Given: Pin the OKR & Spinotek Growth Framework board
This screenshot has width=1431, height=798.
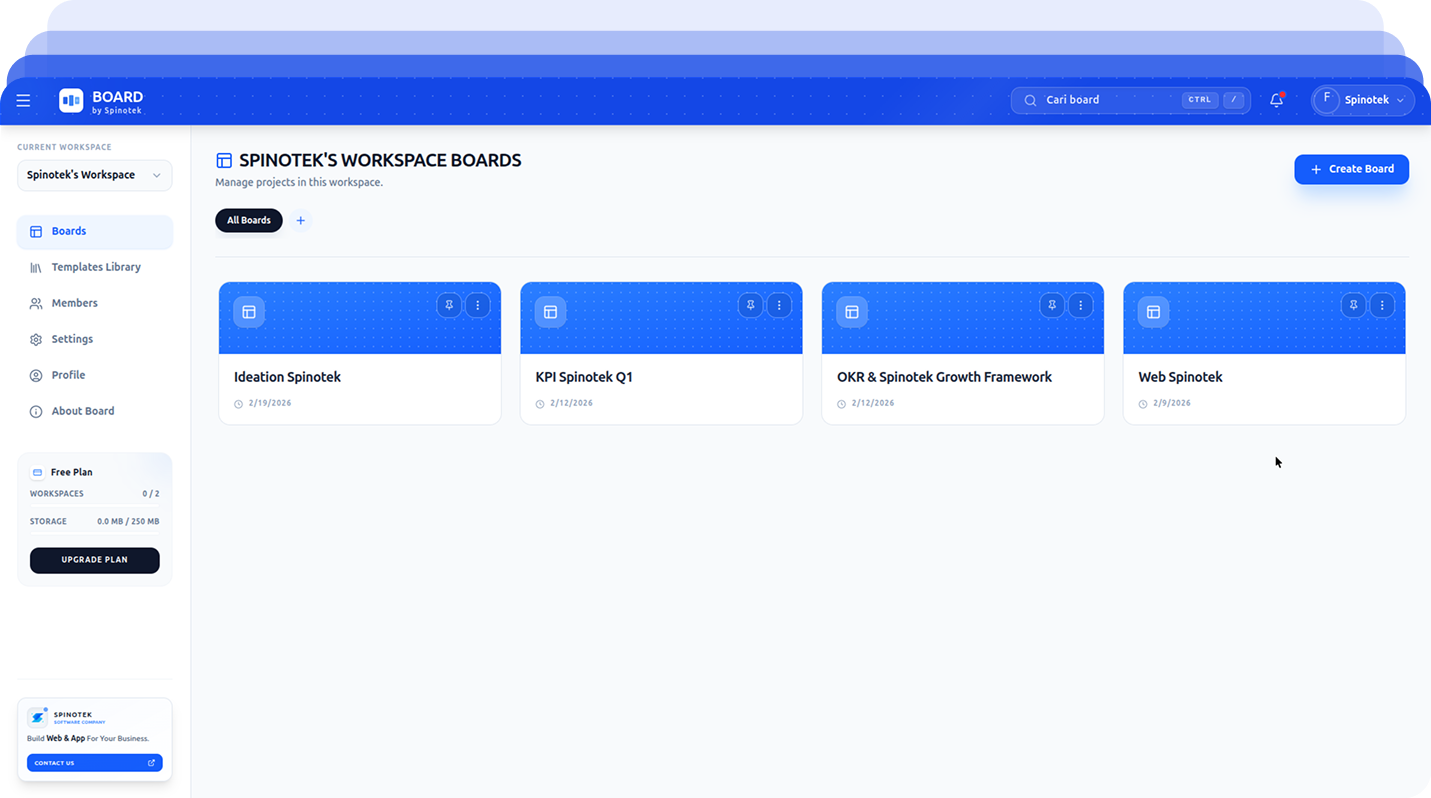Looking at the screenshot, I should point(1051,305).
